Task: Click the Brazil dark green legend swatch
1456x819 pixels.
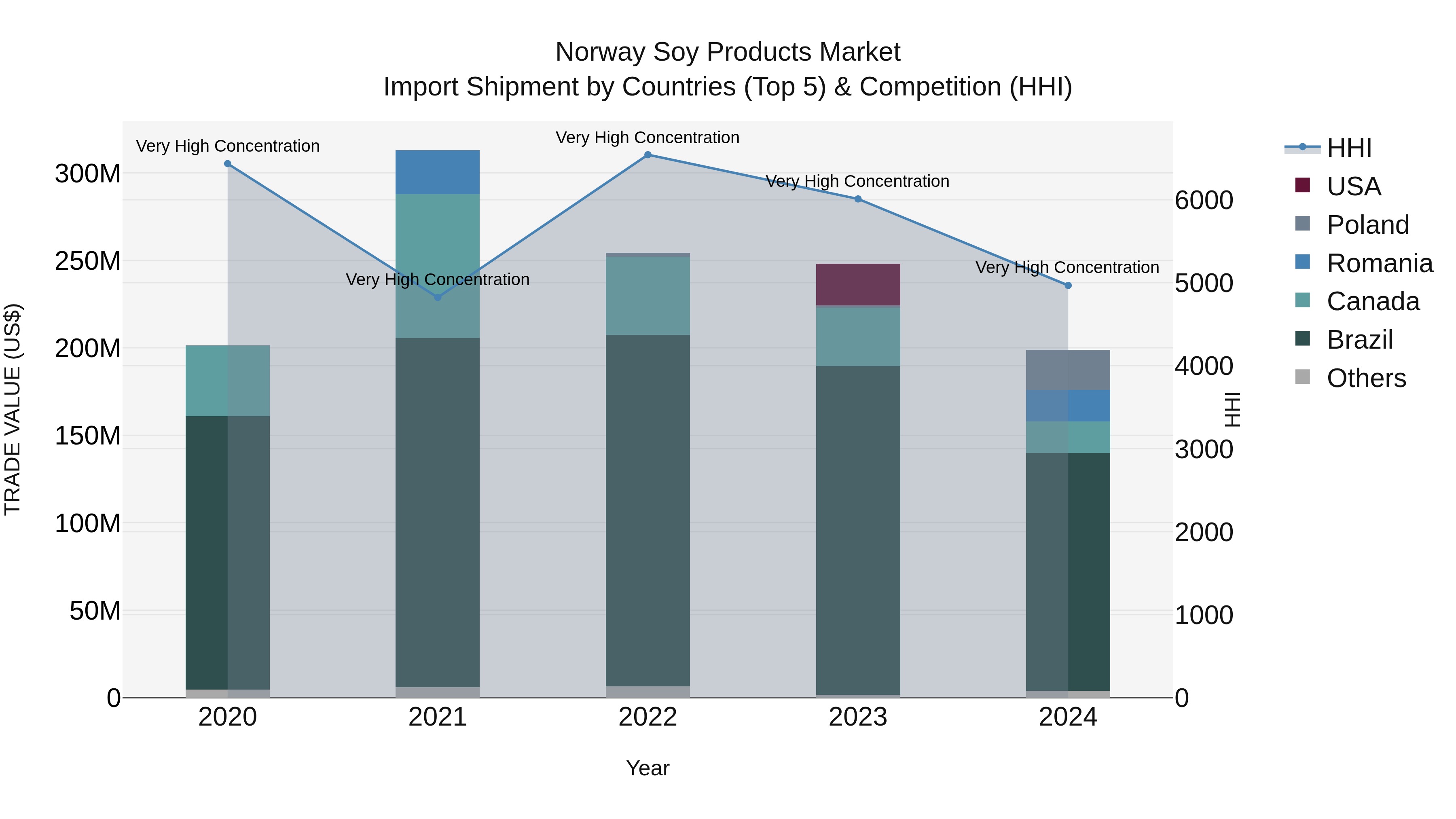Action: point(1302,338)
